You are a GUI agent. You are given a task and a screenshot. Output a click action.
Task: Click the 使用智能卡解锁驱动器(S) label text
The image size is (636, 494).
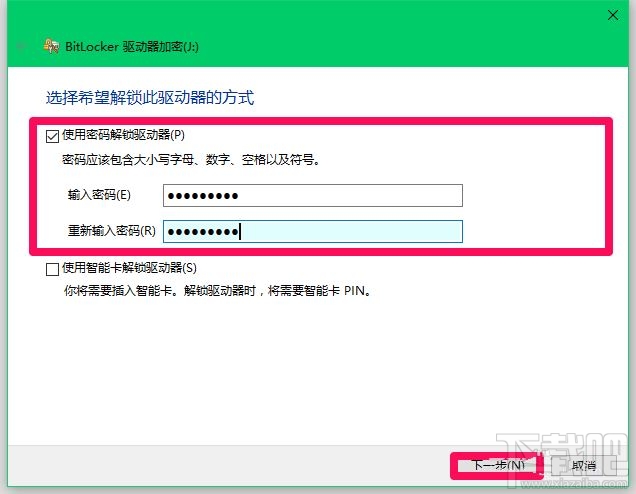[129, 268]
